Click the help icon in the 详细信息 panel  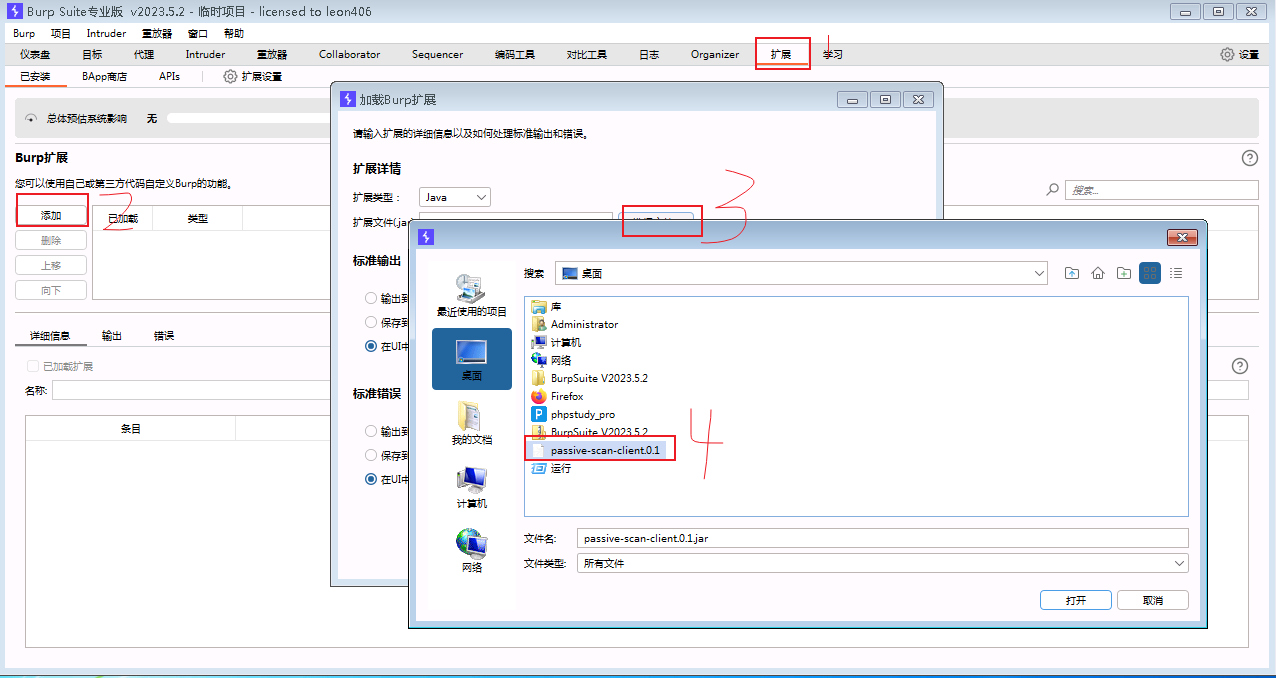1240,366
